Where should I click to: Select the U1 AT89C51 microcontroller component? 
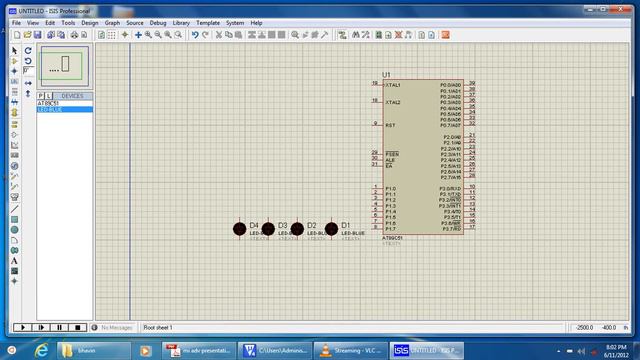click(423, 157)
